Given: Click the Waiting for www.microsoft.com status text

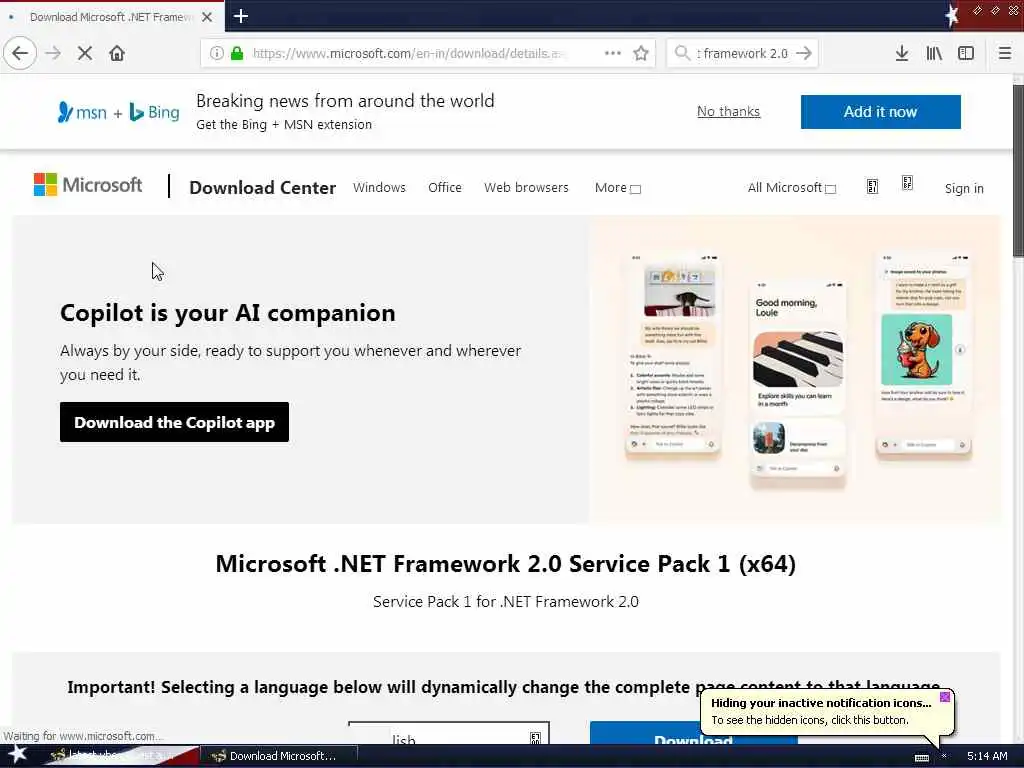Looking at the screenshot, I should [83, 736].
